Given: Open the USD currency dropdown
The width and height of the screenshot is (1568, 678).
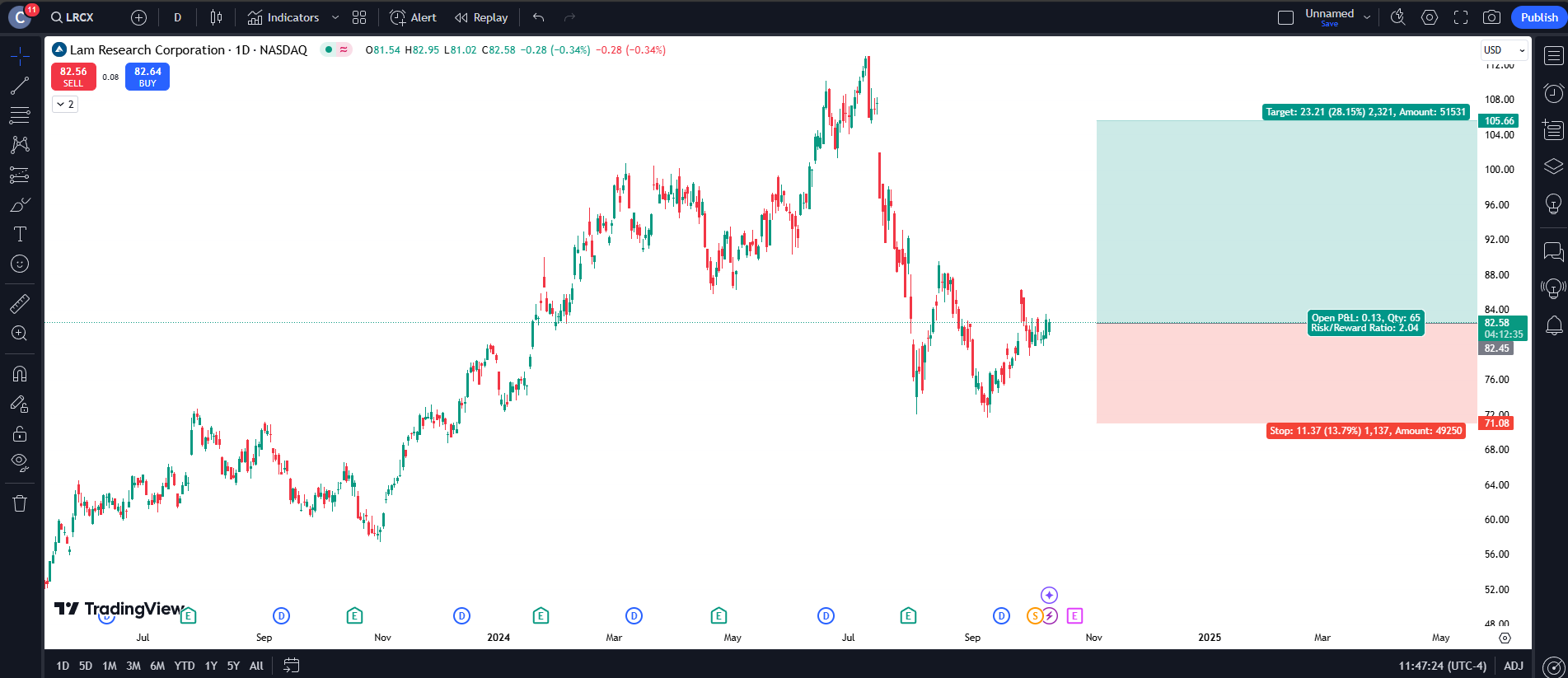Looking at the screenshot, I should 1505,50.
